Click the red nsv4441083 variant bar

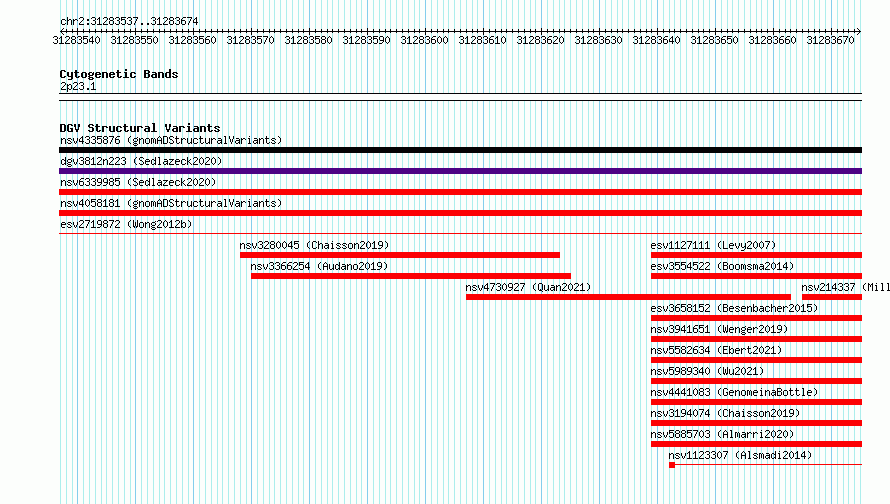[757, 402]
